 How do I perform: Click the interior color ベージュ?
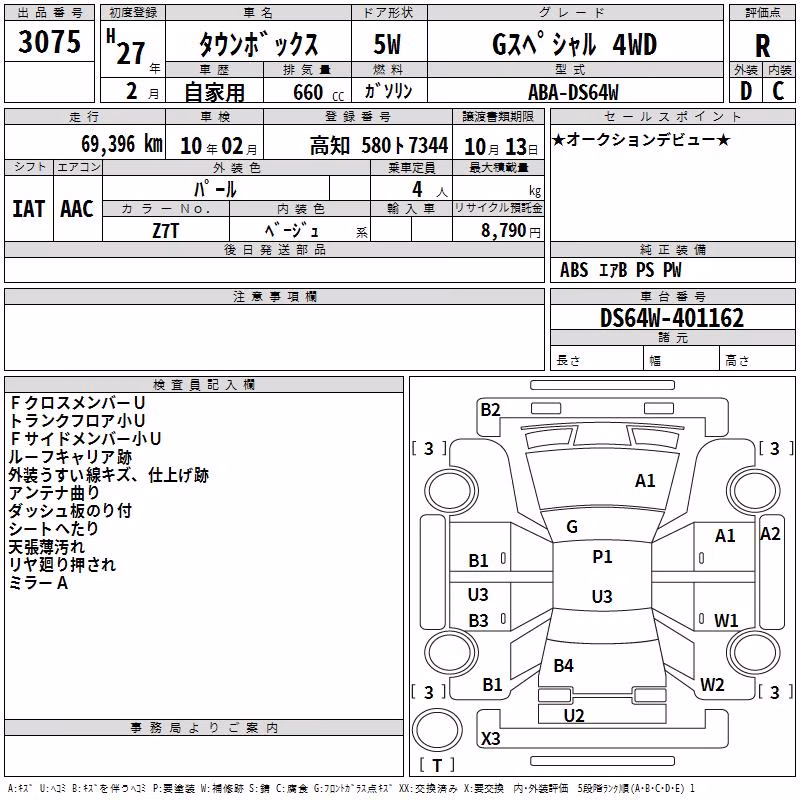(292, 231)
